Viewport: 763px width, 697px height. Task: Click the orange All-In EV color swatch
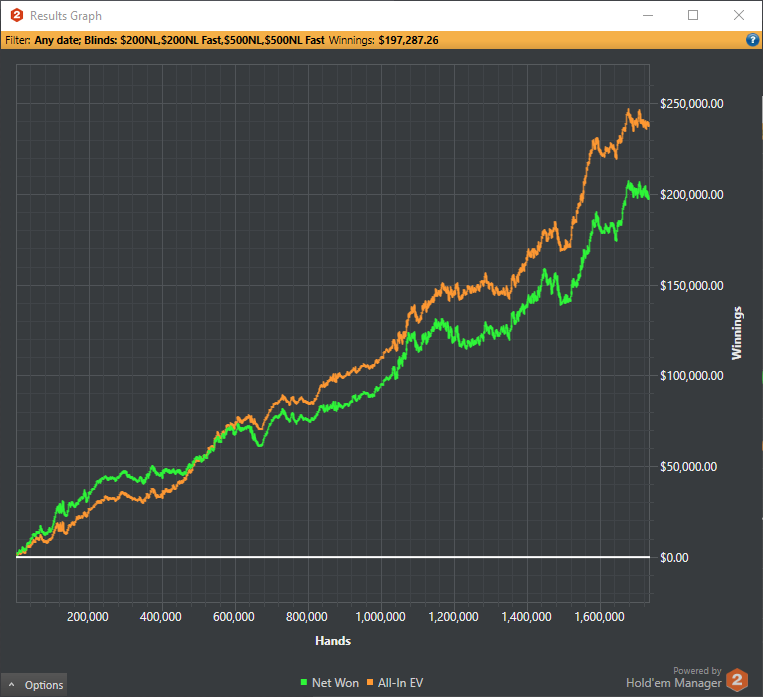370,682
